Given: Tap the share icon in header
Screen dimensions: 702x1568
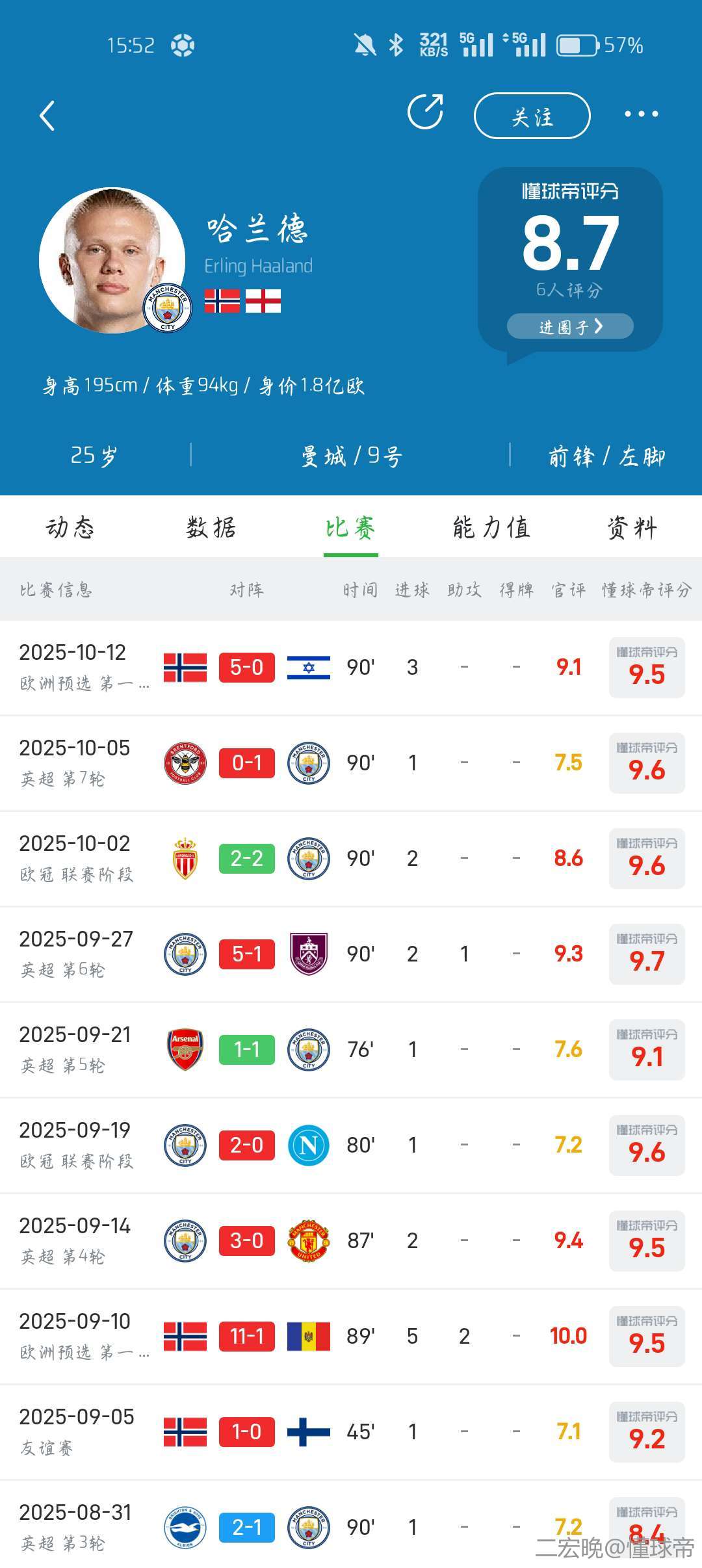Looking at the screenshot, I should point(425,112).
